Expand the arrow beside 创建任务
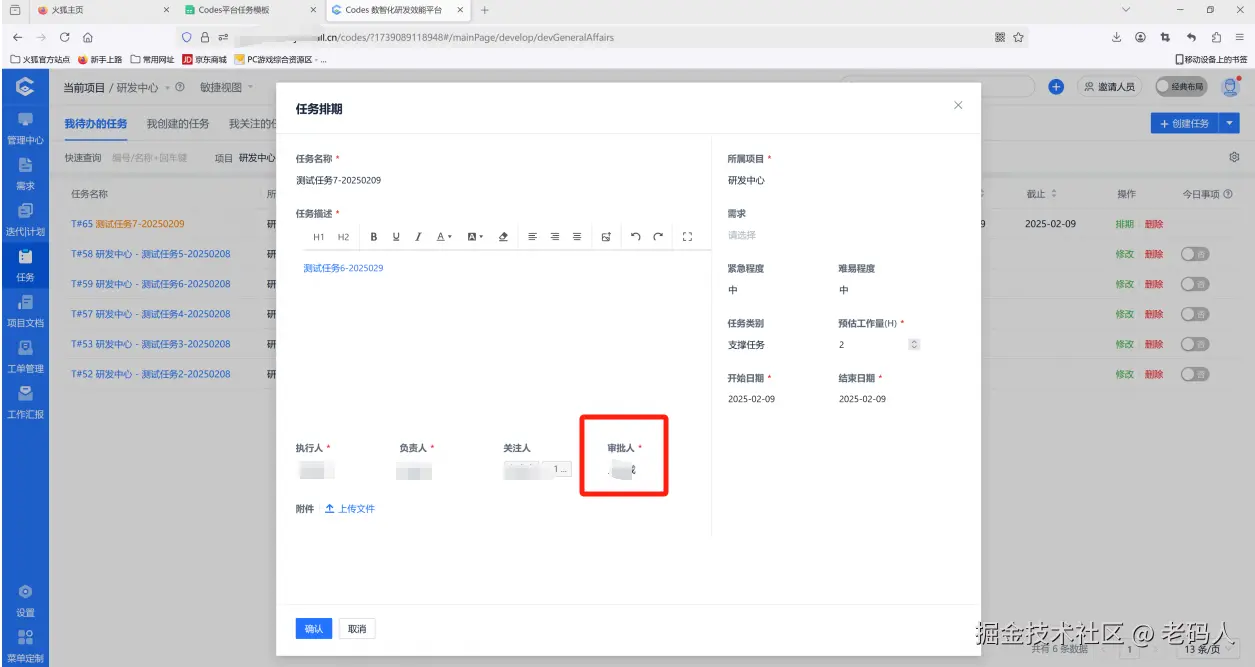Image resolution: width=1255 pixels, height=667 pixels. coord(1230,123)
